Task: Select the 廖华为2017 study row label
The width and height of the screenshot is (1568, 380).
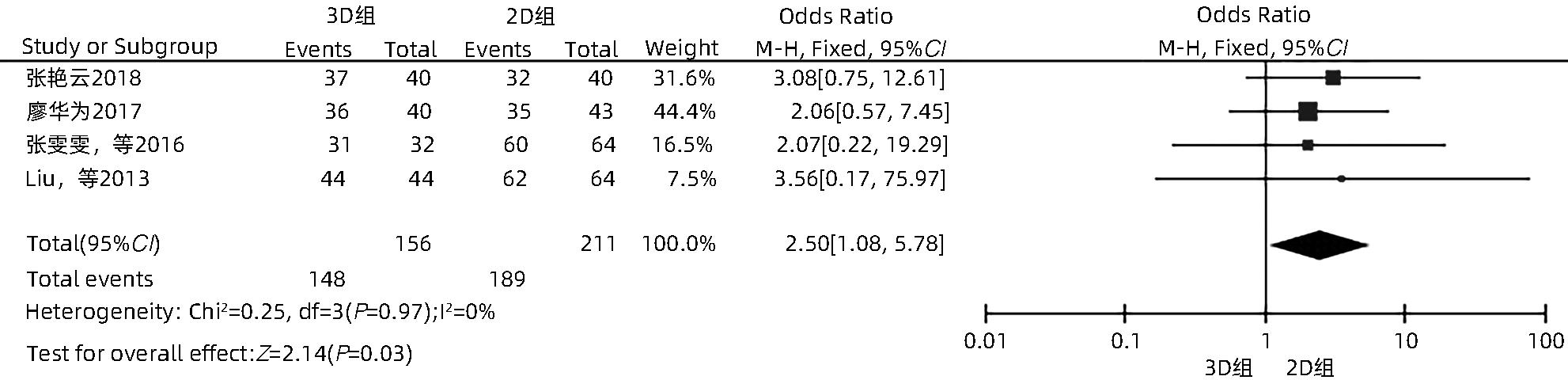Action: [x=84, y=112]
